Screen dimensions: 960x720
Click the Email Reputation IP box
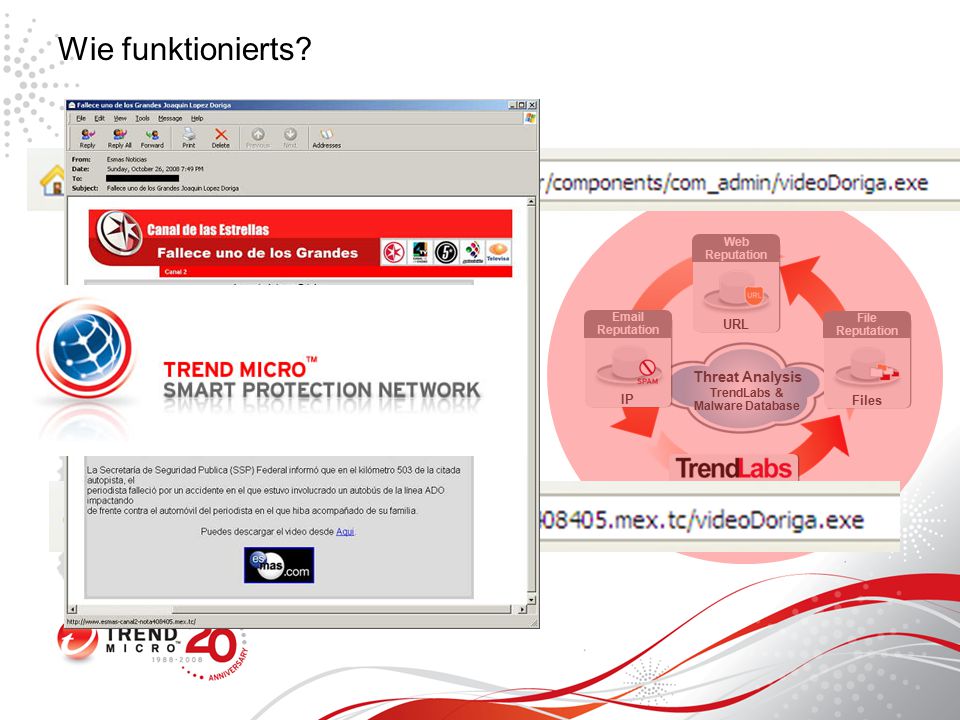pyautogui.click(x=628, y=358)
